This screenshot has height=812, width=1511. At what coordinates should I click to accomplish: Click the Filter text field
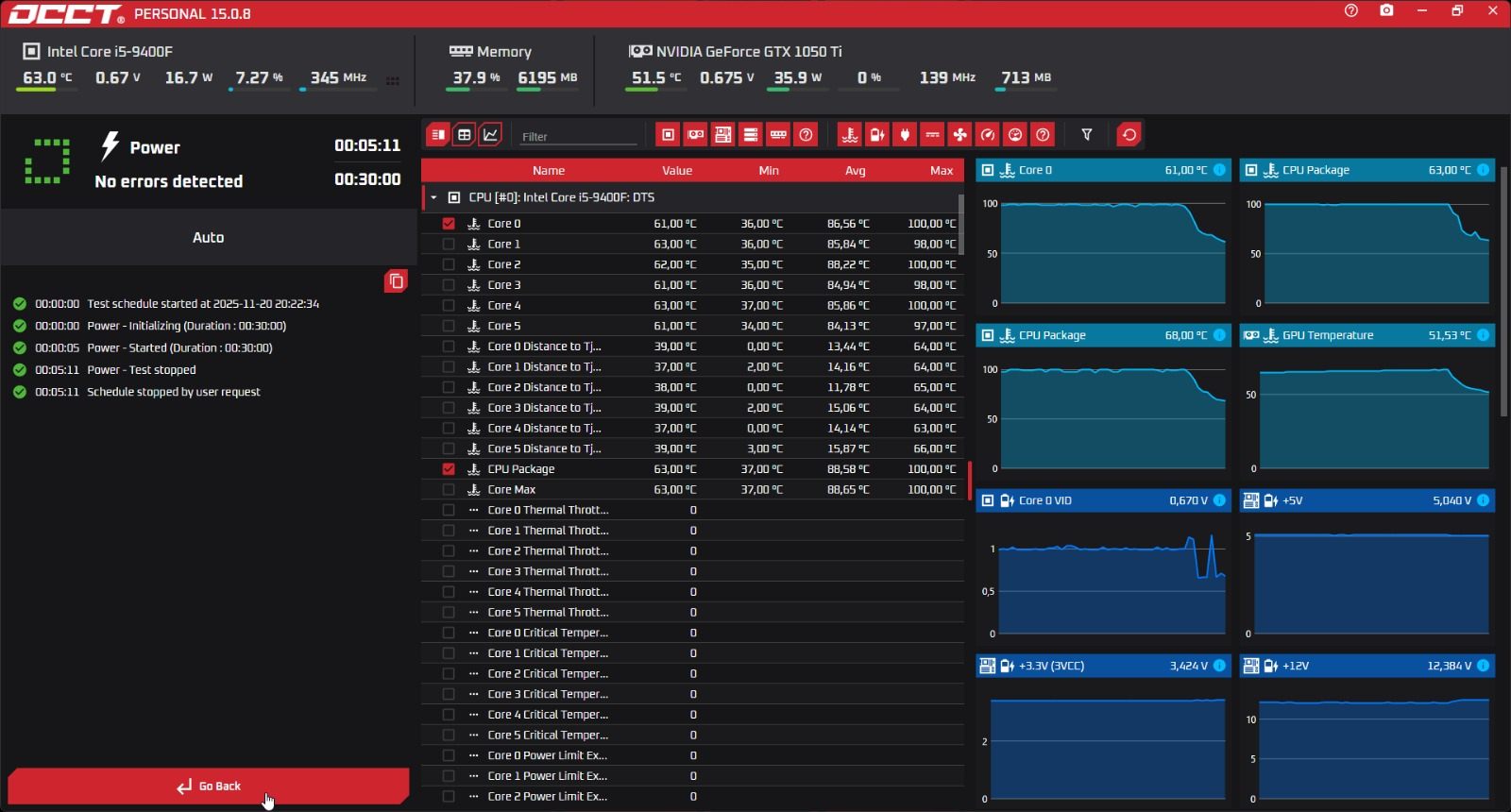[579, 136]
